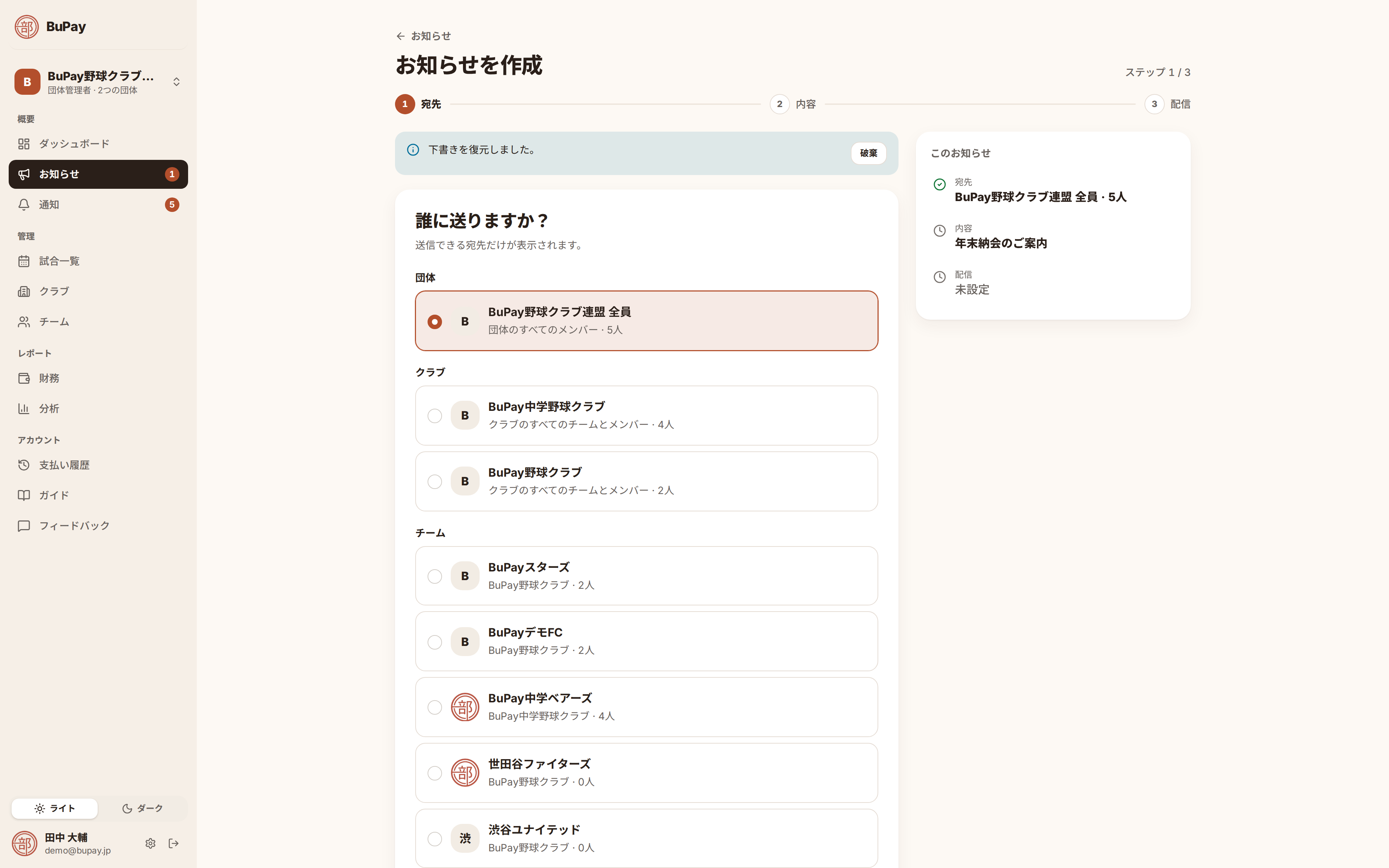1389x868 pixels.
Task: Select BuPay中学野球クラブ radio button
Action: (434, 416)
